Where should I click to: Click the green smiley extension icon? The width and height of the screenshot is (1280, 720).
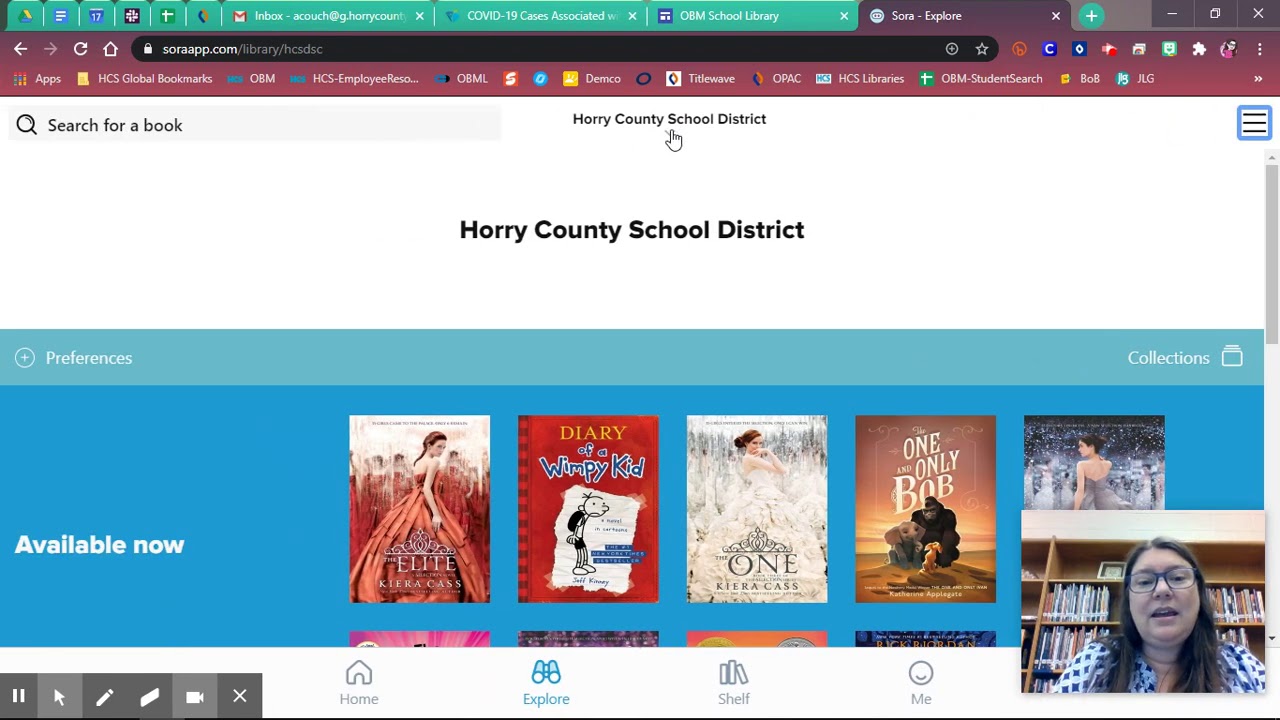pos(1169,49)
